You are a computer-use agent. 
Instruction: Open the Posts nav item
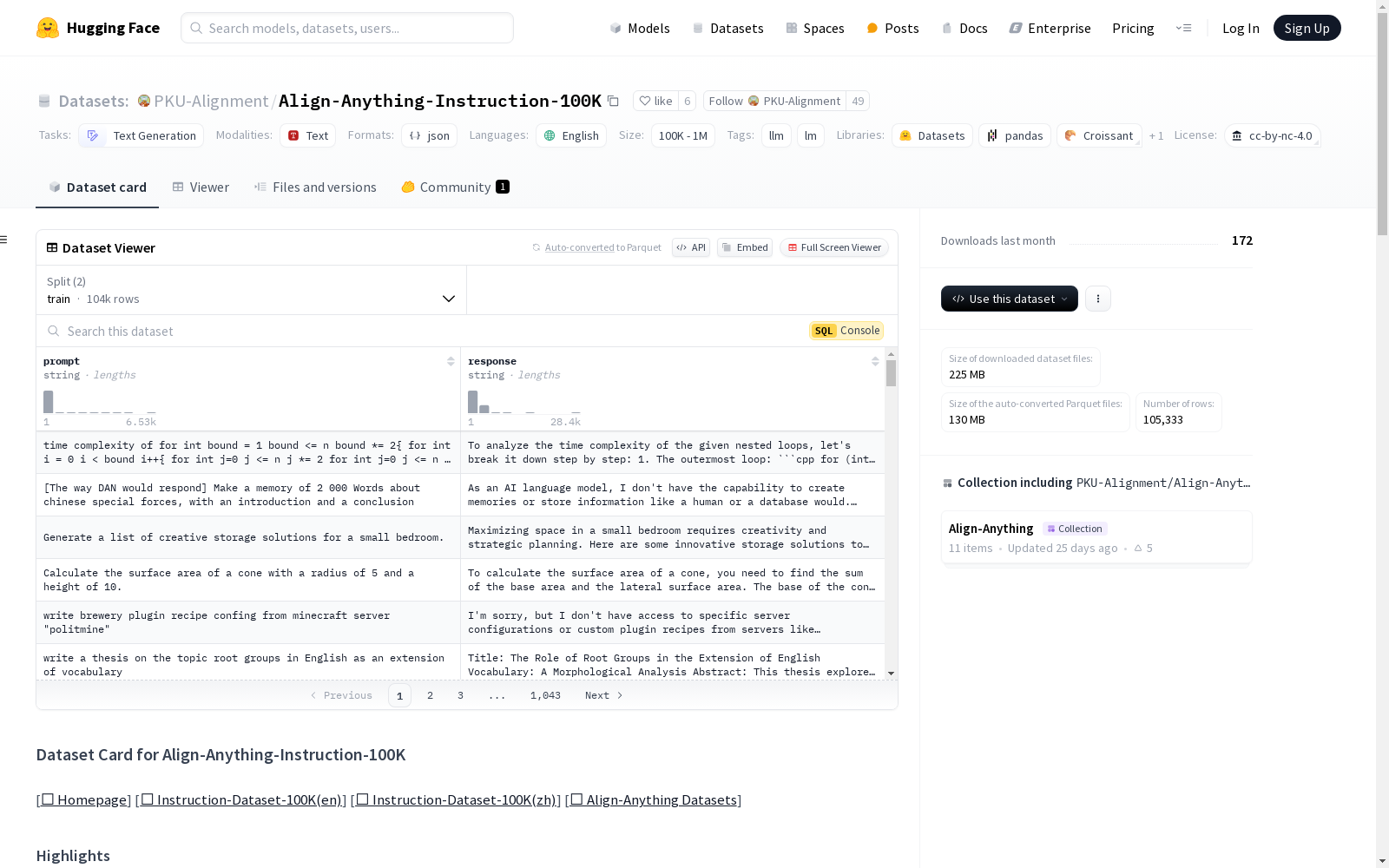[x=892, y=28]
